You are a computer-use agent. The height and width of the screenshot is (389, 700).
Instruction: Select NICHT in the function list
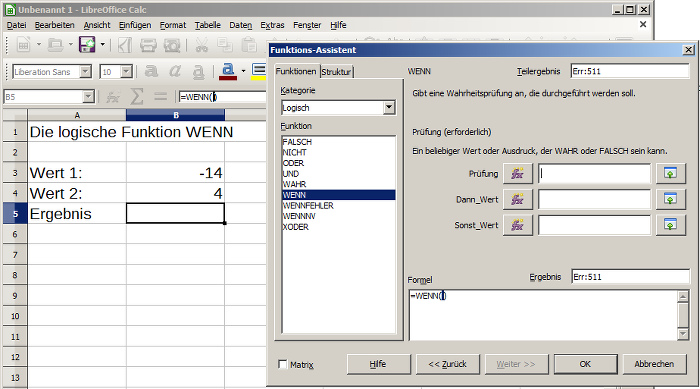click(x=338, y=152)
